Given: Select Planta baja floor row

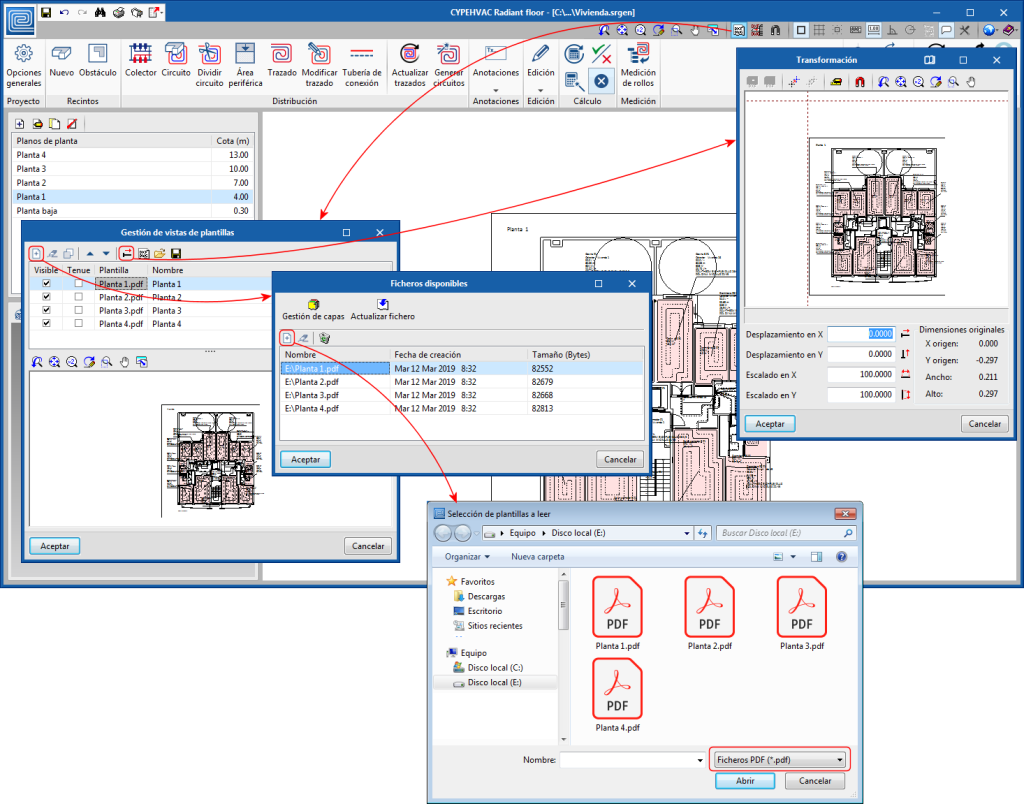Looking at the screenshot, I should [x=133, y=210].
